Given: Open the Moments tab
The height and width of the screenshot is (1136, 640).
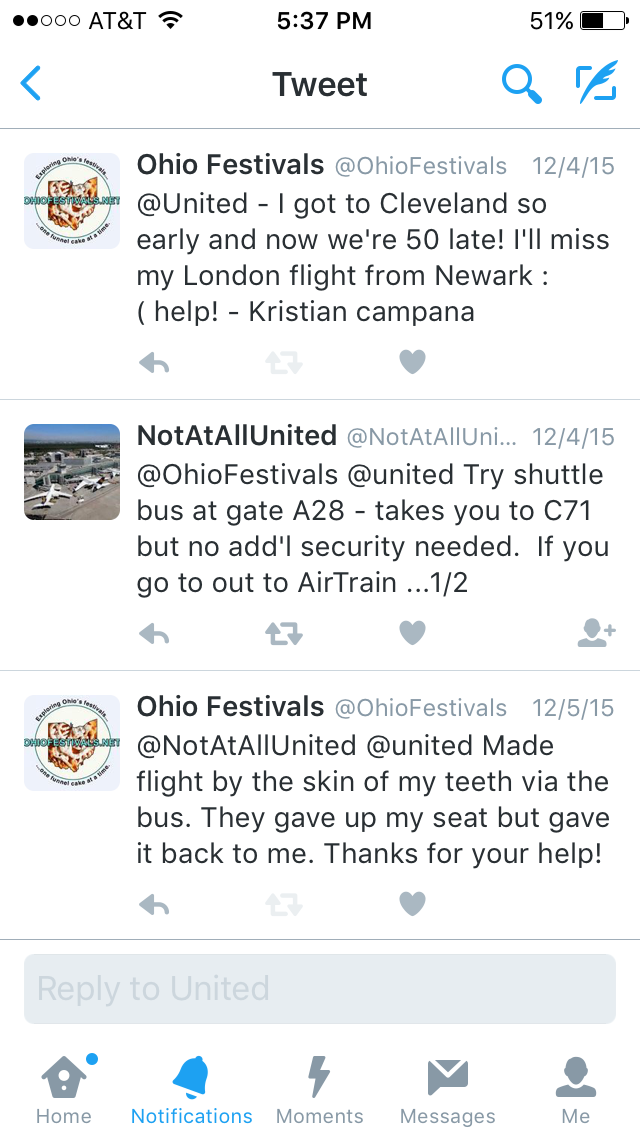Looking at the screenshot, I should pyautogui.click(x=319, y=1088).
